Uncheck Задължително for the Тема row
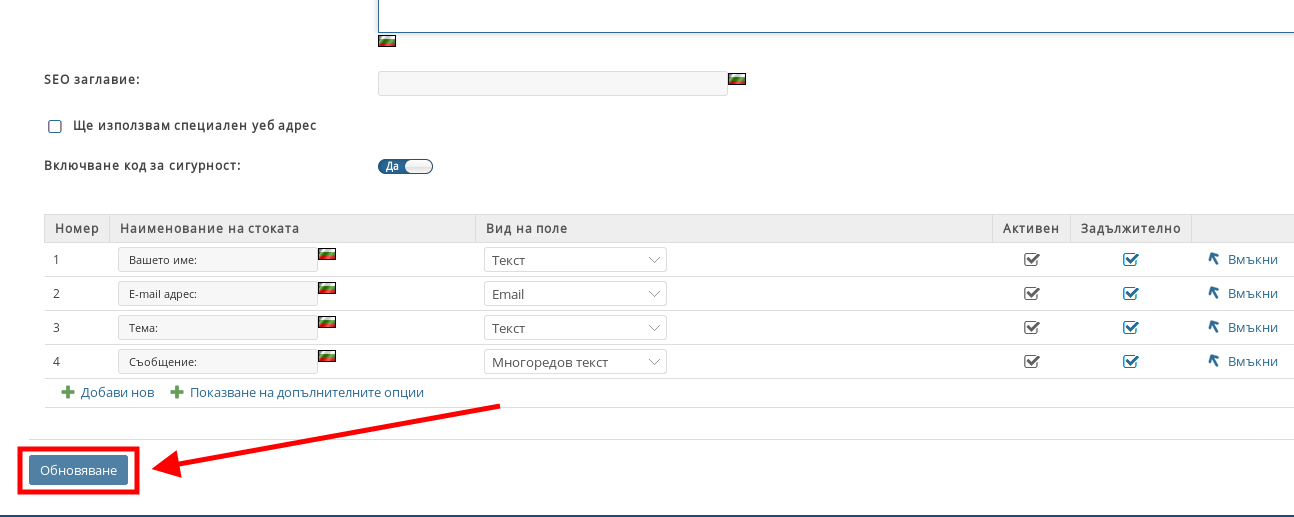This screenshot has height=517, width=1294. [x=1130, y=328]
